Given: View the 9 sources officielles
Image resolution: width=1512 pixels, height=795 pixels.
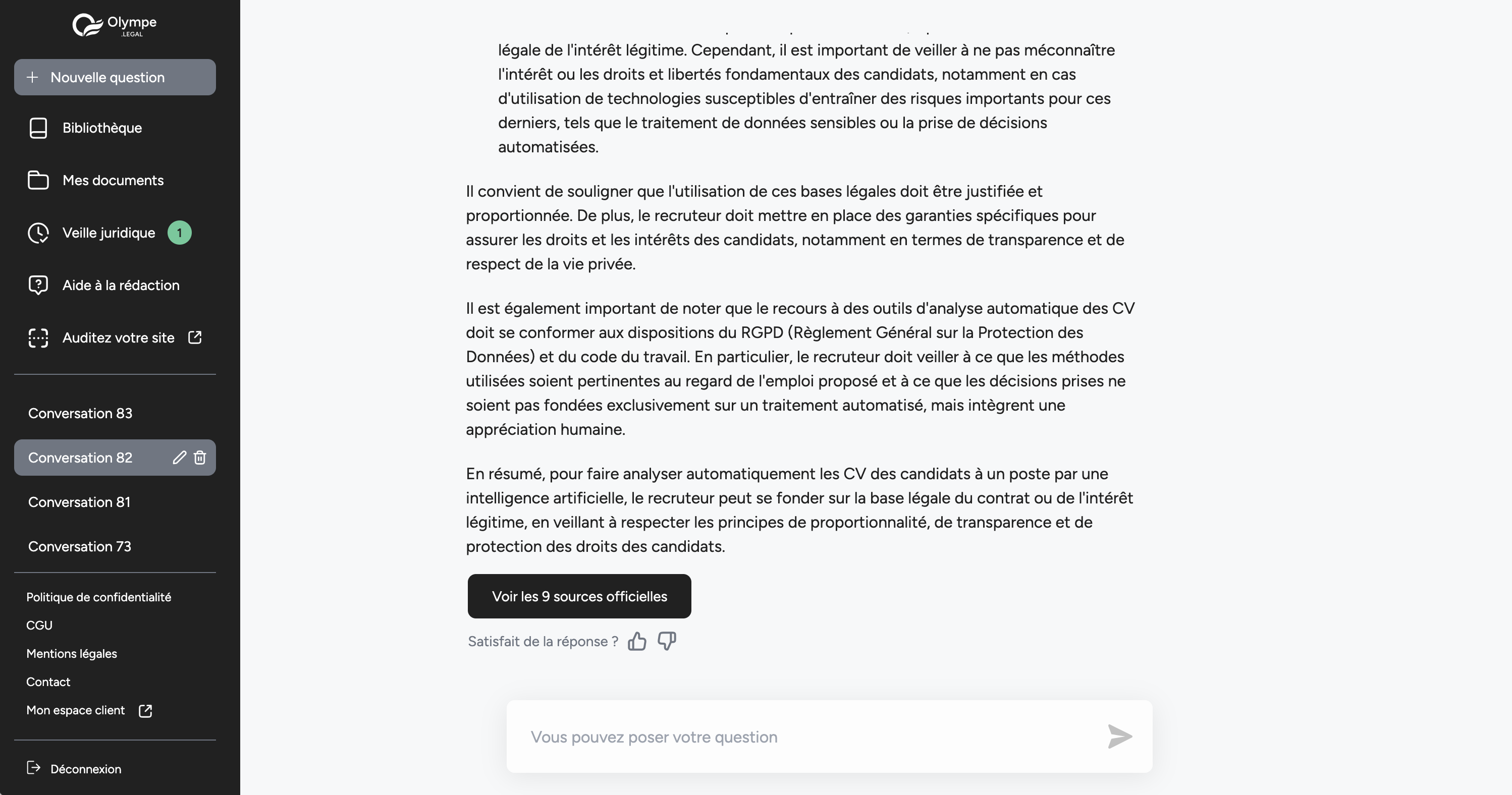Looking at the screenshot, I should click(x=579, y=596).
